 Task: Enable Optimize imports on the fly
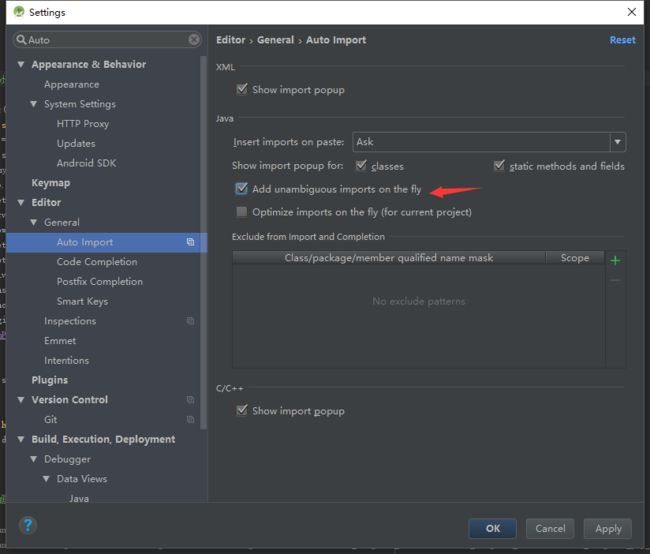[x=241, y=212]
